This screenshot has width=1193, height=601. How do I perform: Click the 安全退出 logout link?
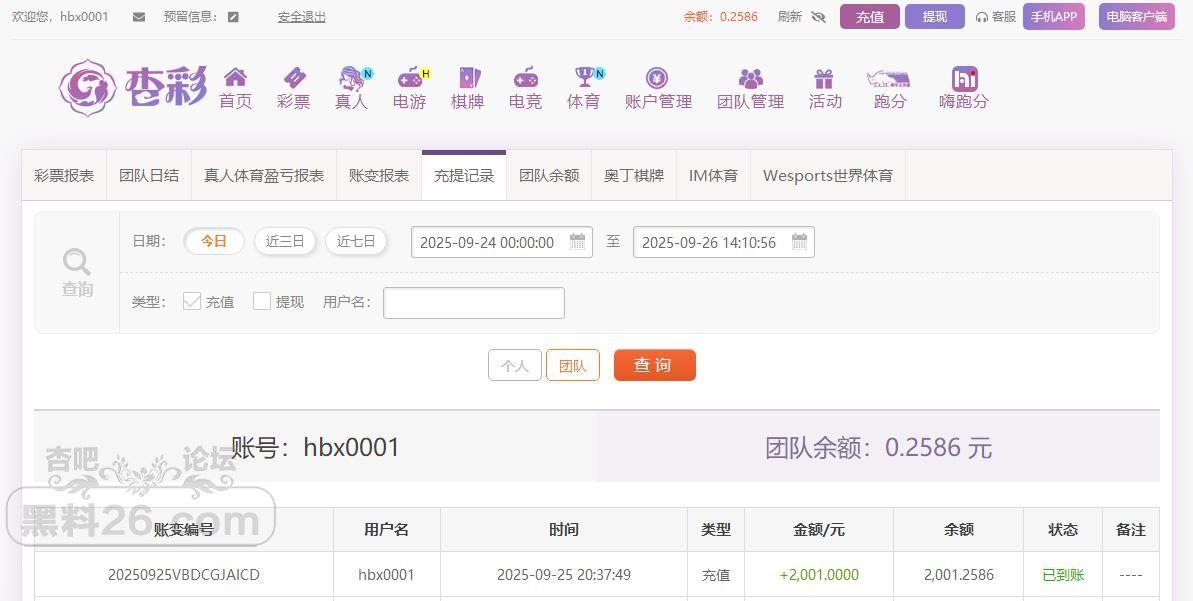[301, 17]
